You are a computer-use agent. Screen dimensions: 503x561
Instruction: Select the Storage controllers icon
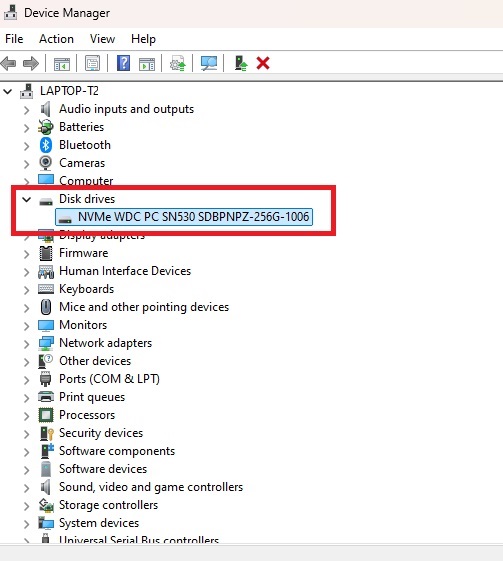click(x=46, y=505)
